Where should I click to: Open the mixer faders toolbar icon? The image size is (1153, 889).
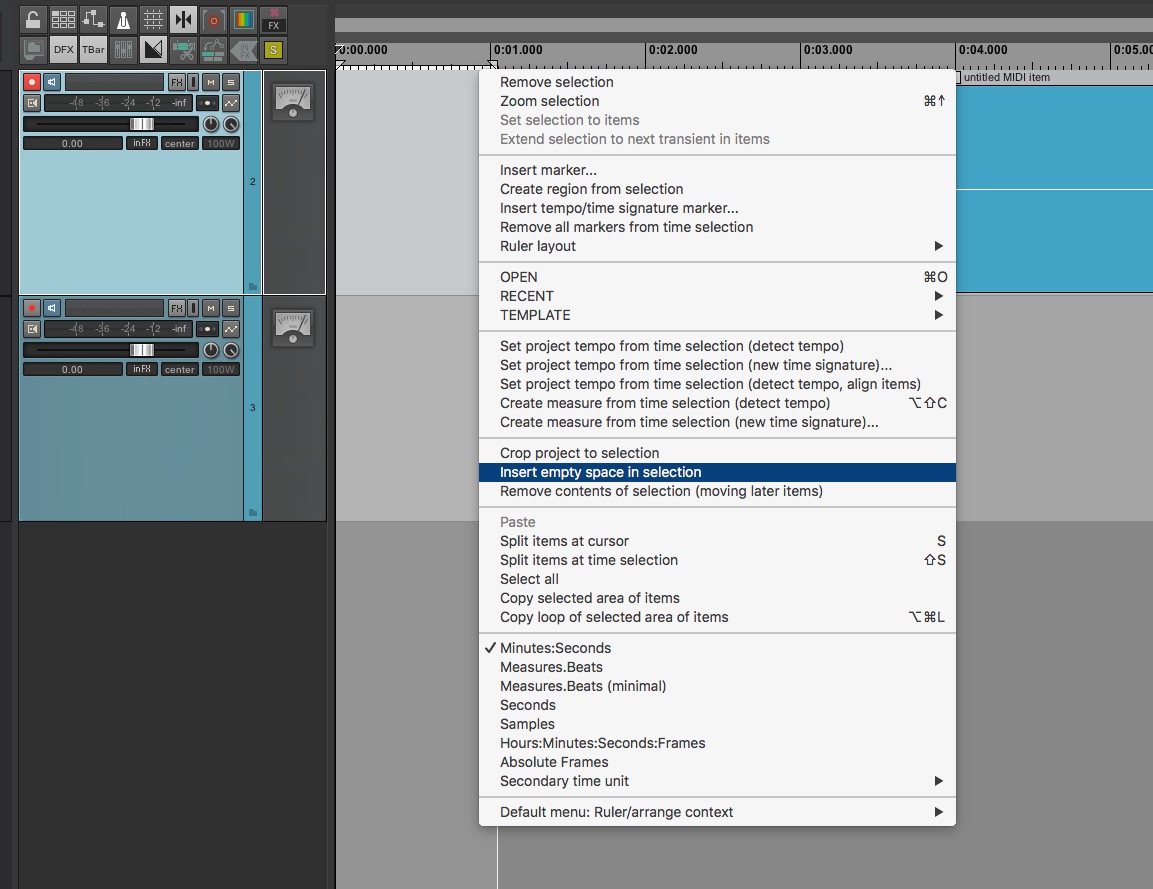[124, 49]
